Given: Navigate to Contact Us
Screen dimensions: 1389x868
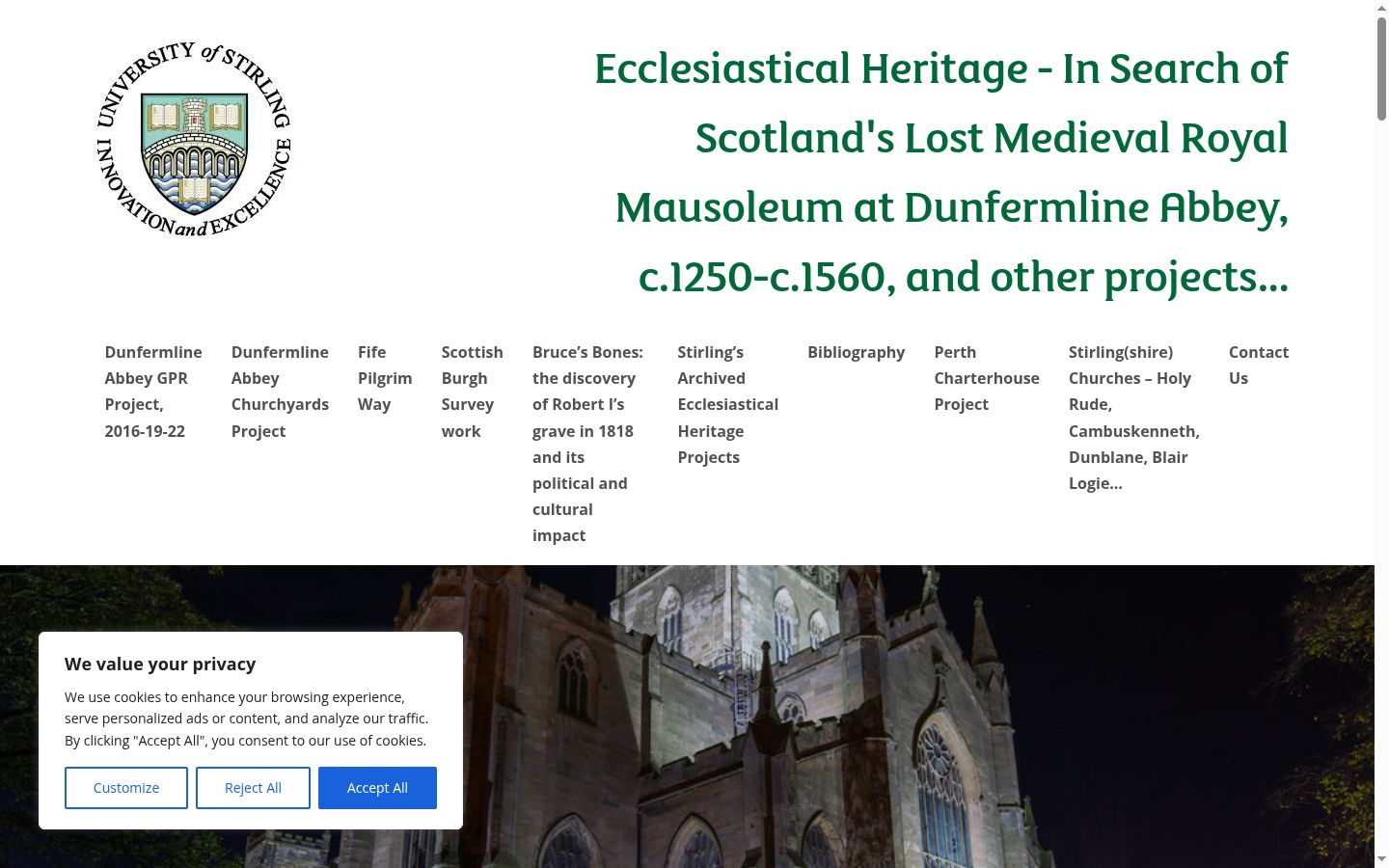Looking at the screenshot, I should point(1259,365).
